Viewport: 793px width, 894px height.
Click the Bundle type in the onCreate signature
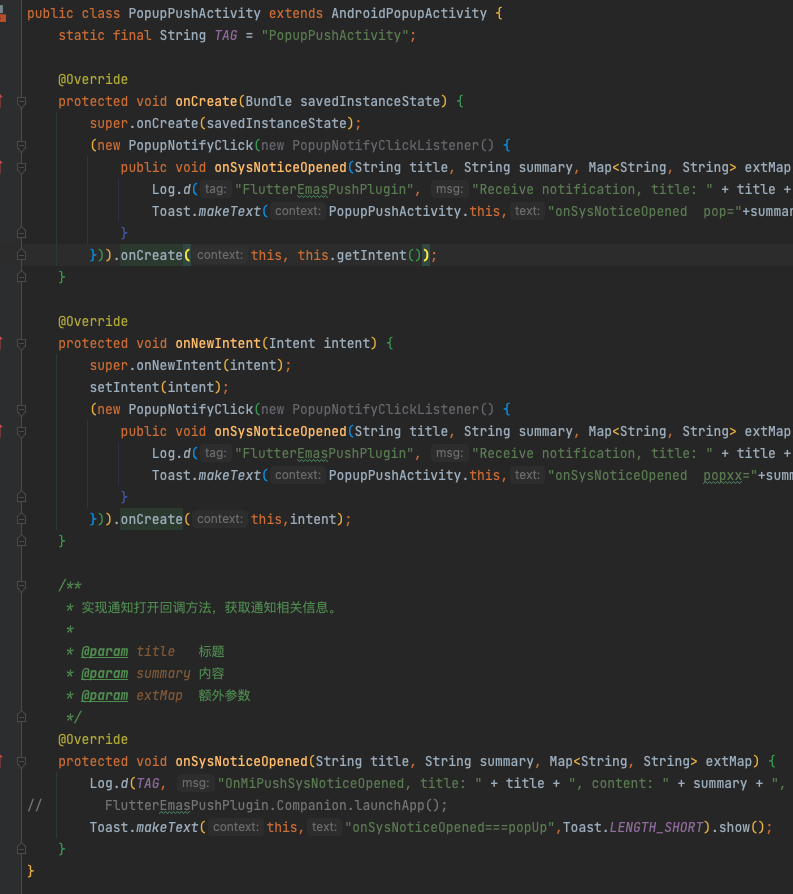[x=269, y=101]
